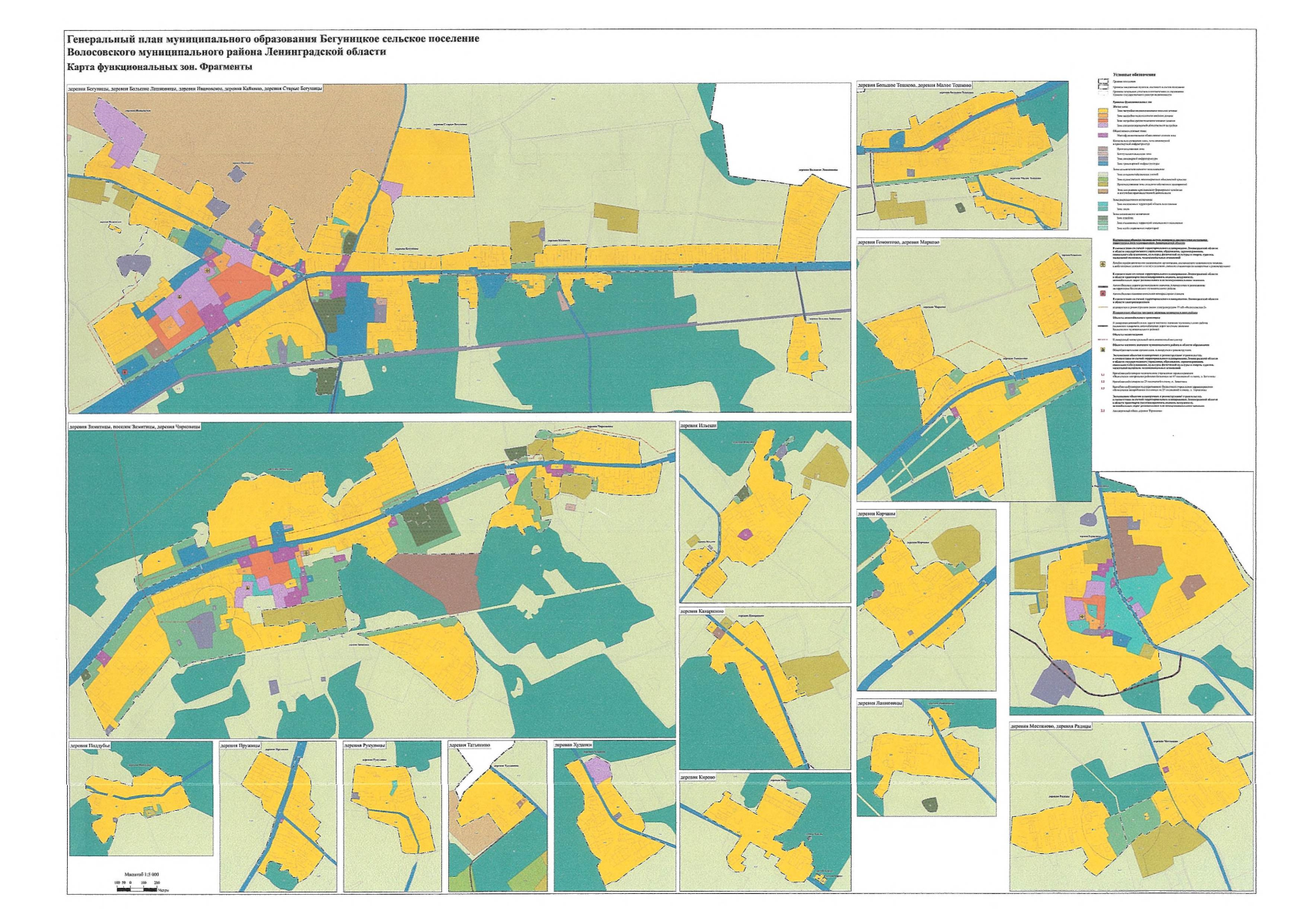Click the yellow individual housing legend swatch
Image resolution: width=1307 pixels, height=924 pixels.
(1103, 111)
